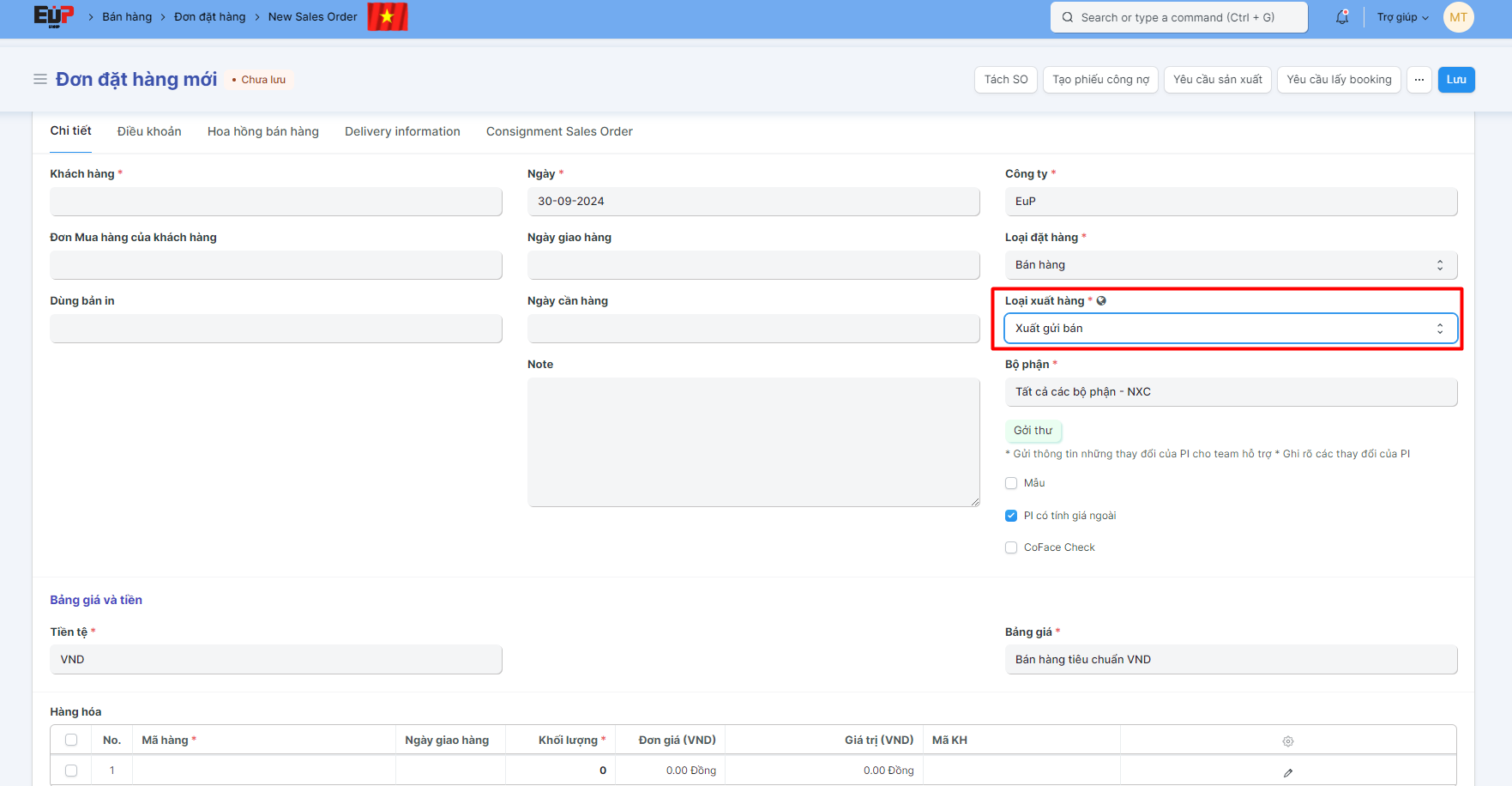Open the MT user avatar menu

(x=1458, y=17)
